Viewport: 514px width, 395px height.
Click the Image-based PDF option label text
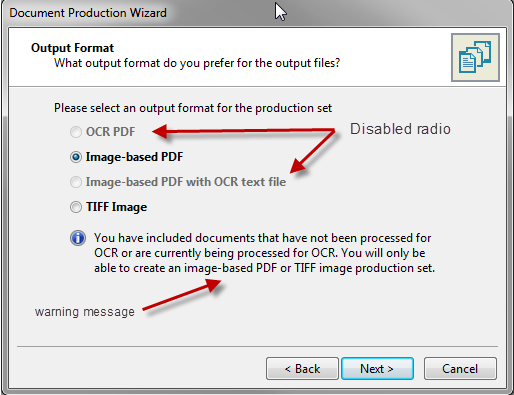(x=134, y=157)
